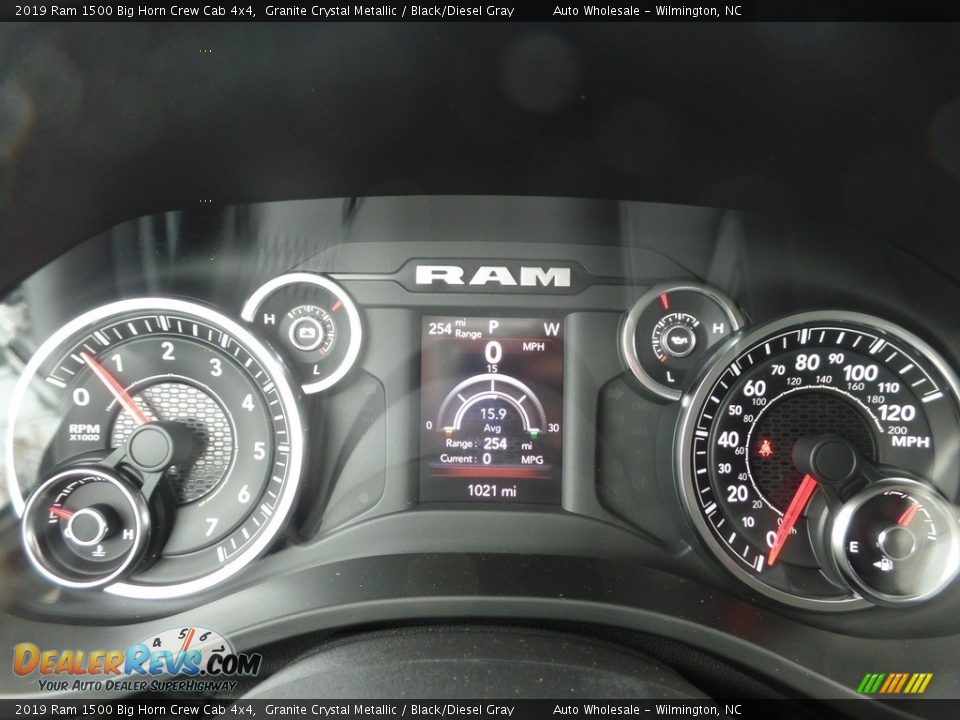
Task: Select the 1021 mi odometer reading
Action: click(x=490, y=490)
